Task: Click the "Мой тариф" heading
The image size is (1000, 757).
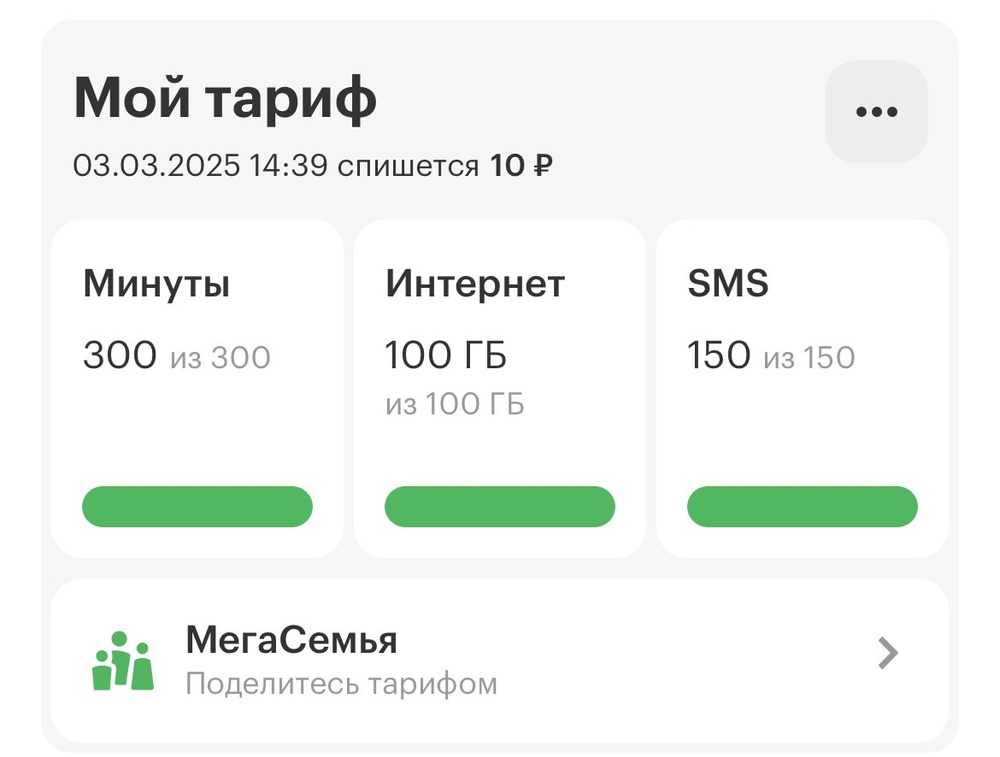Action: click(x=225, y=98)
